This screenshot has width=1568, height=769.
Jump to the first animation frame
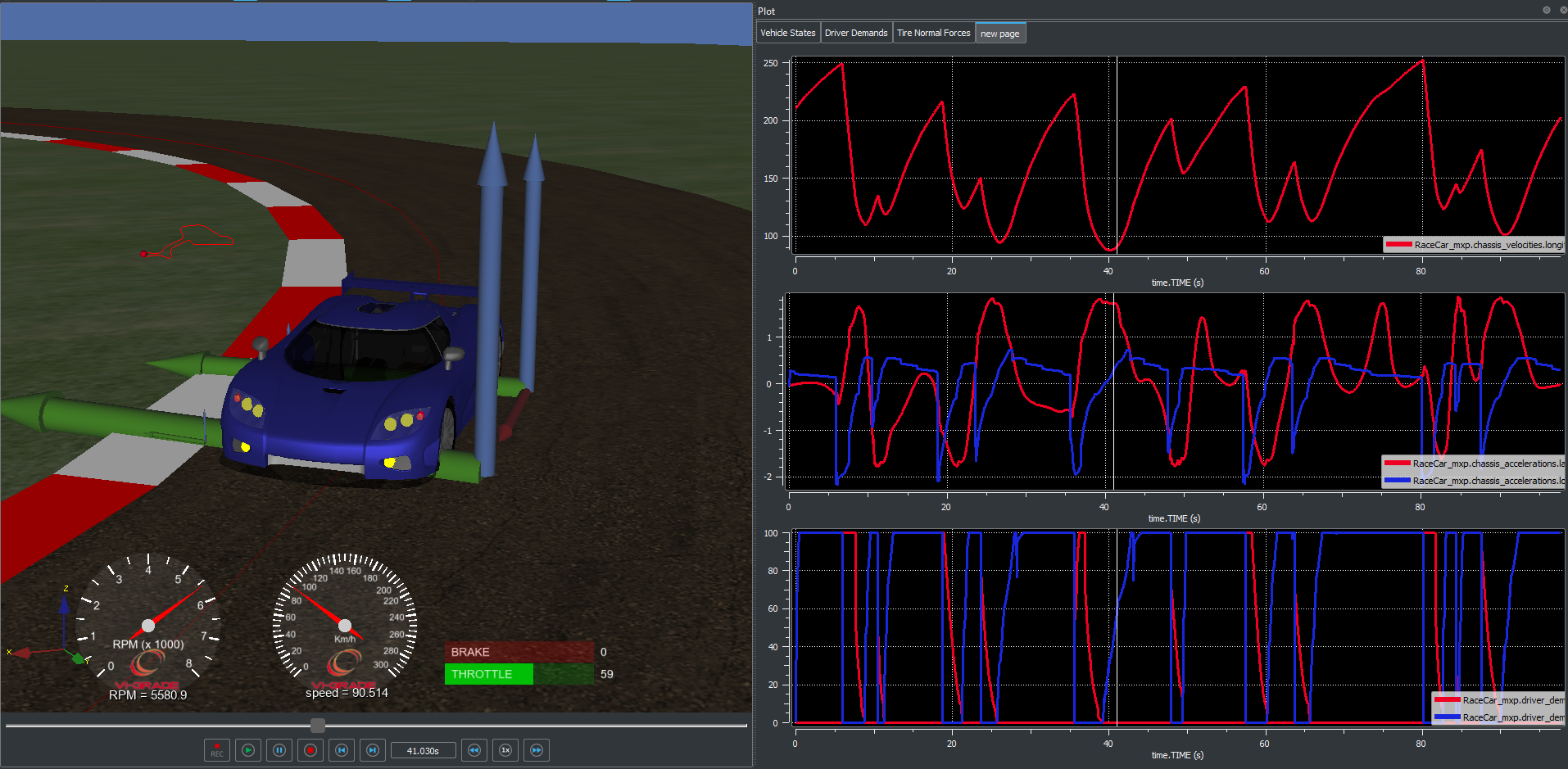coord(342,750)
